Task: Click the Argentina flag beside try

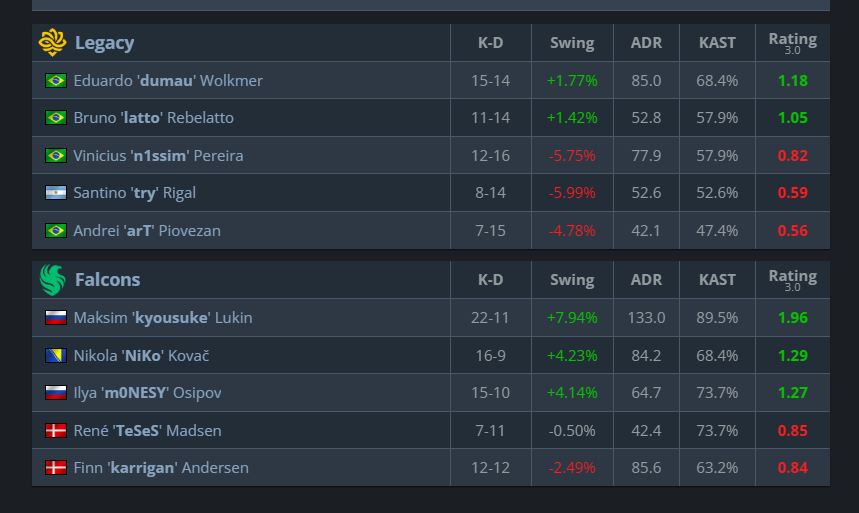Action: 56,193
